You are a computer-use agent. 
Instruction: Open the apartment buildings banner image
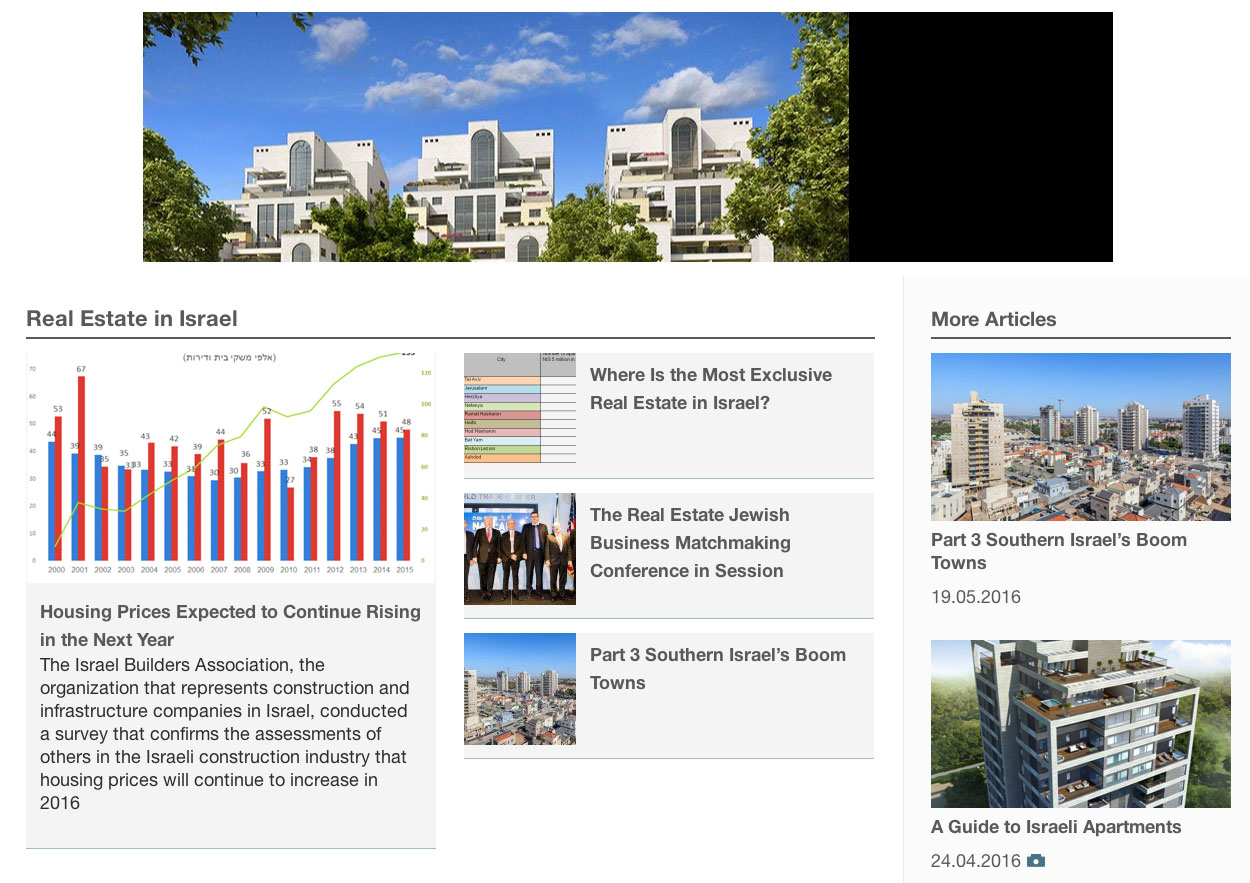pos(495,137)
